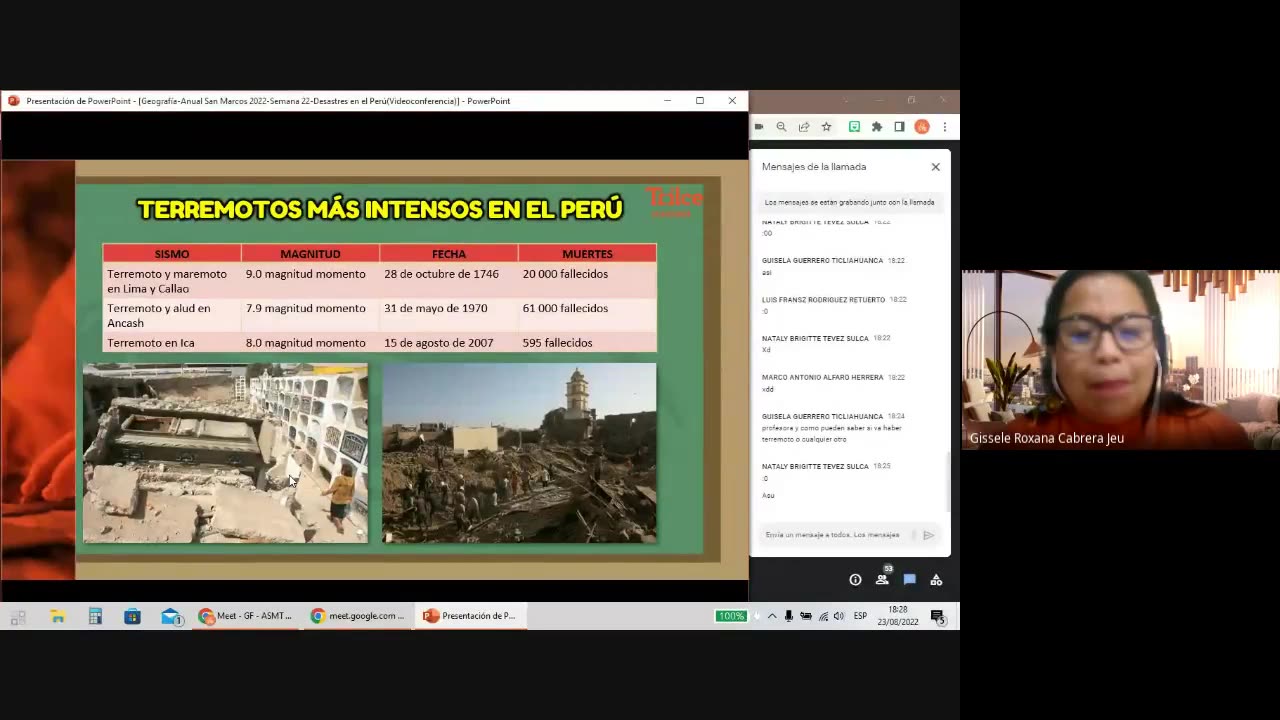Toggle Chrome side panel icon
The image size is (1280, 720).
tap(899, 127)
